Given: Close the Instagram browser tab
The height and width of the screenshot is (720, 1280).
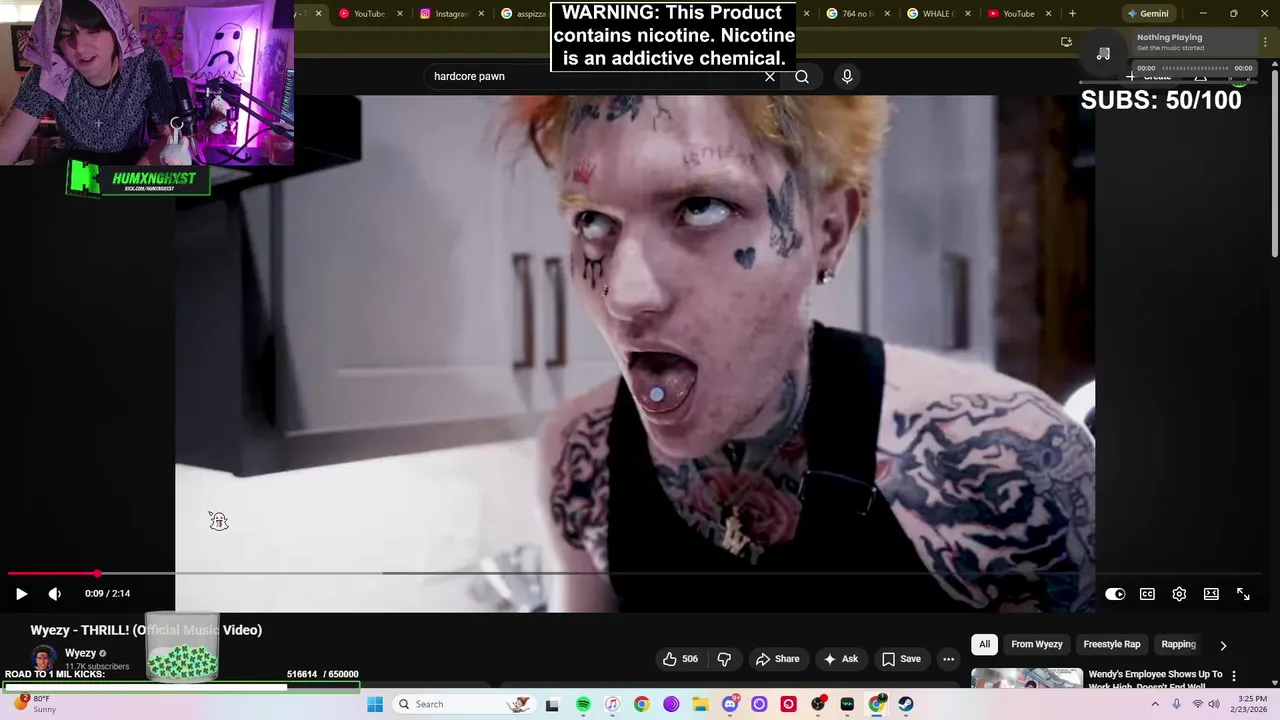Looking at the screenshot, I should tap(481, 14).
